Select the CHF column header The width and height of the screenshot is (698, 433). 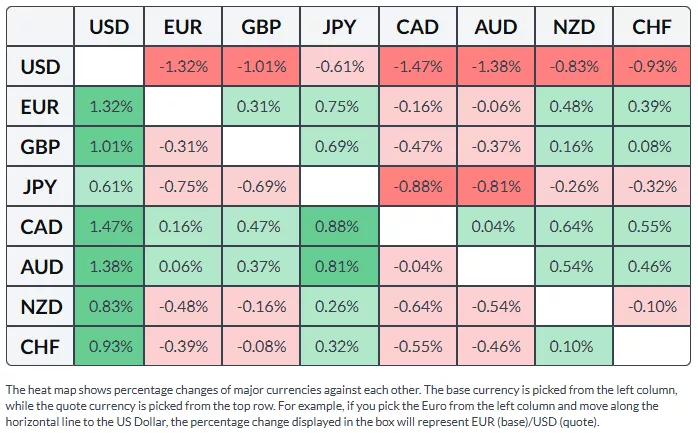[x=652, y=27]
